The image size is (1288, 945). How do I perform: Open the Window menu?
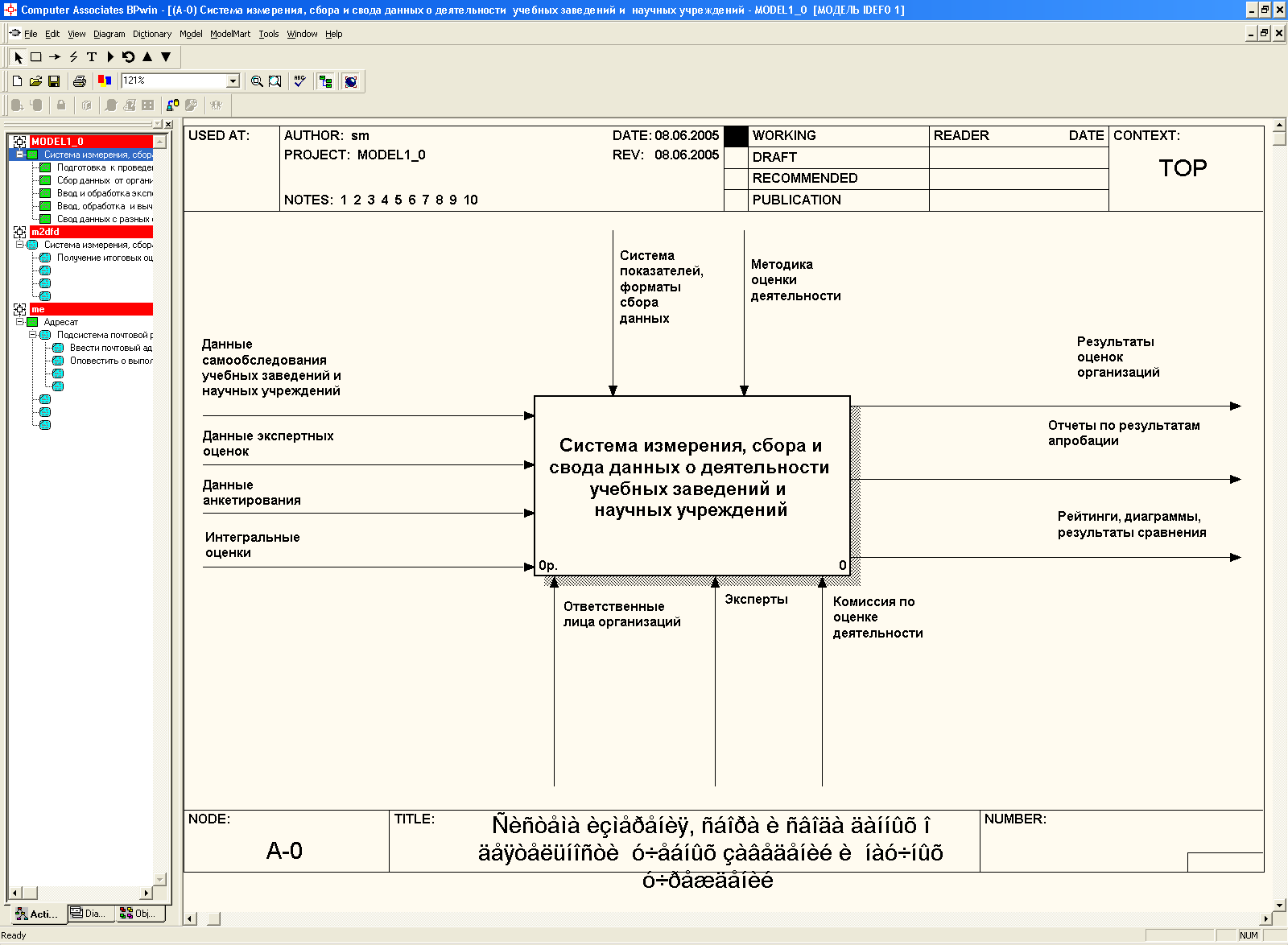[x=302, y=34]
